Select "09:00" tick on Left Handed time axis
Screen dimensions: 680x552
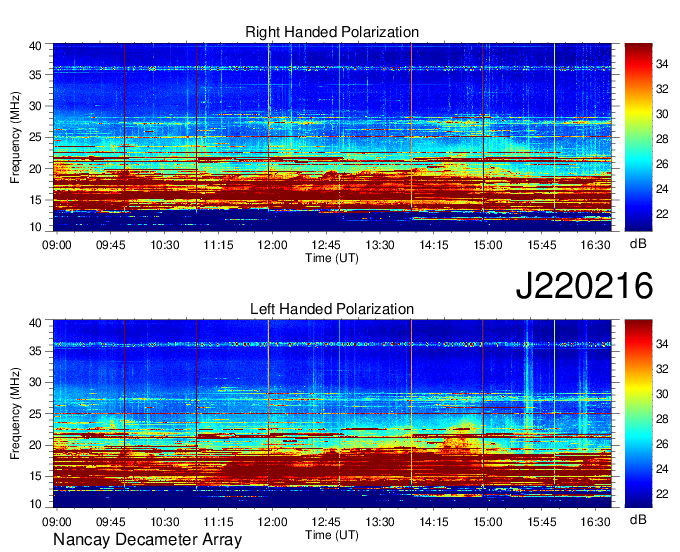click(x=57, y=521)
